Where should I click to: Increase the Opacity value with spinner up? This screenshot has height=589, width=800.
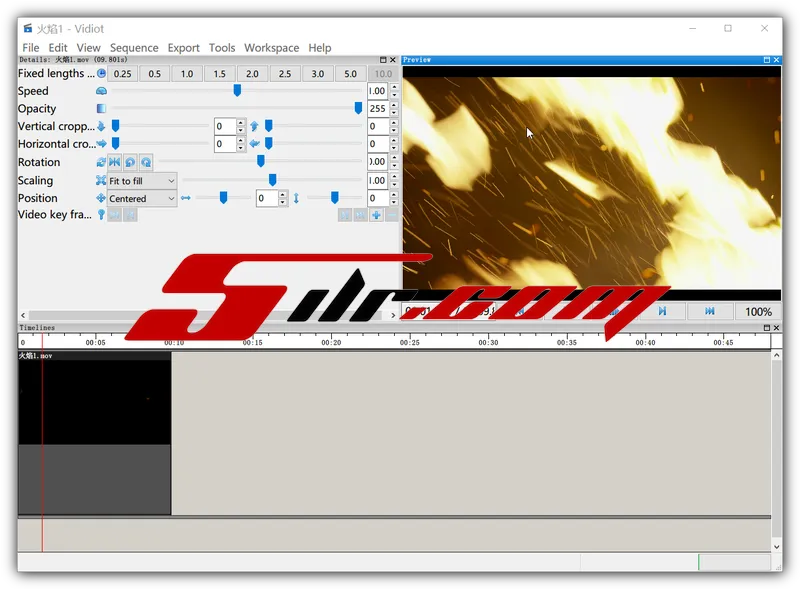[394, 105]
